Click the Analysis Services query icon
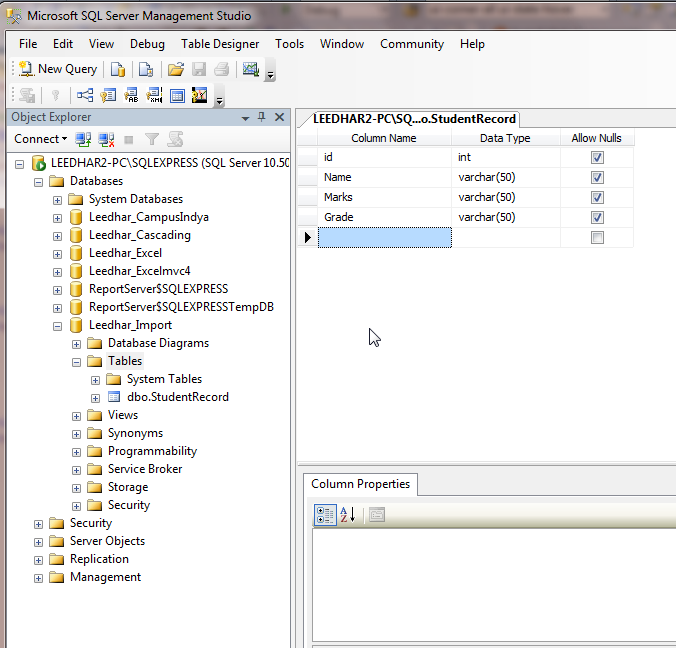 pyautogui.click(x=146, y=69)
